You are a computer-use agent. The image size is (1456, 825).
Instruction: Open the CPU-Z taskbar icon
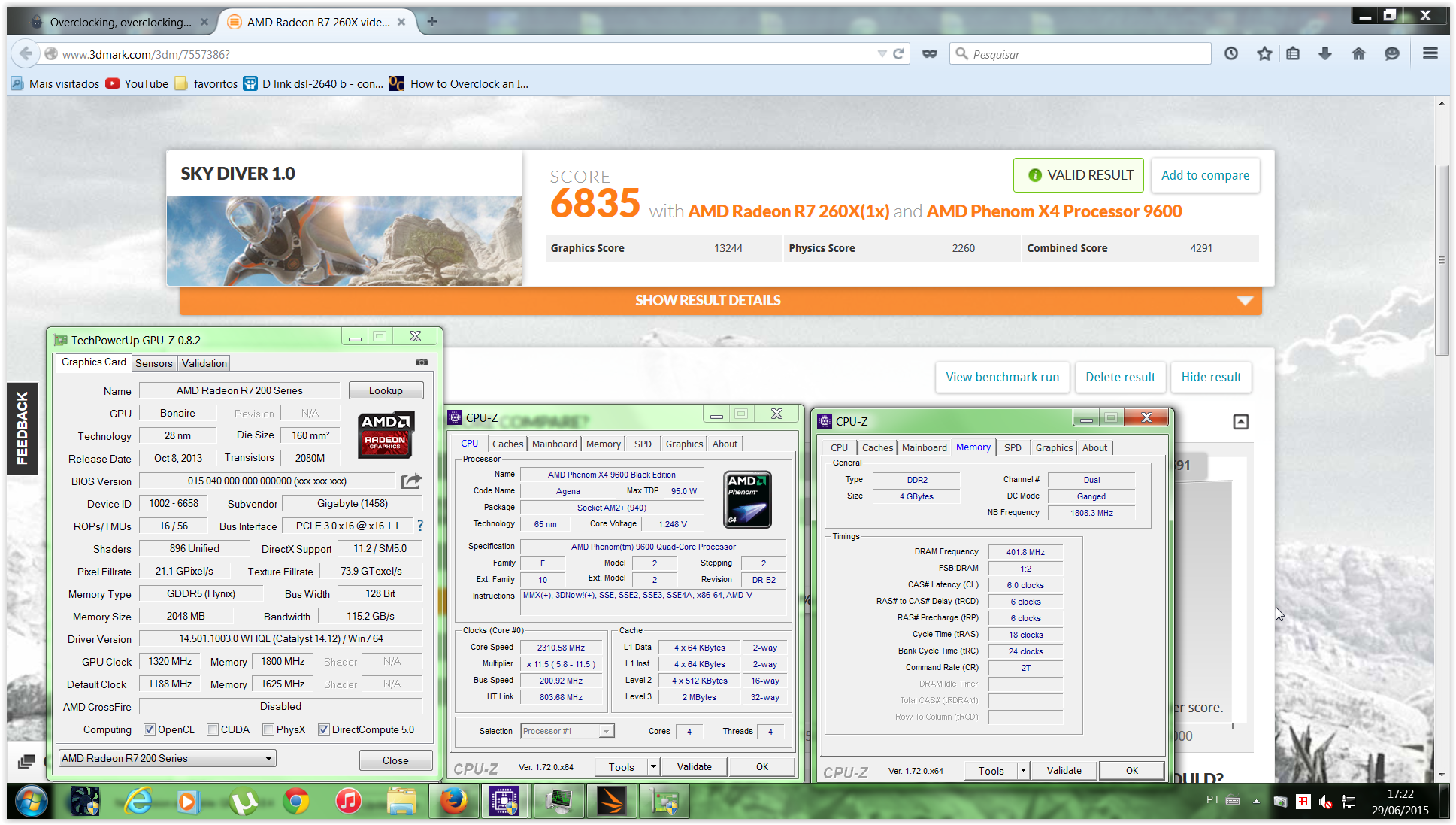504,802
